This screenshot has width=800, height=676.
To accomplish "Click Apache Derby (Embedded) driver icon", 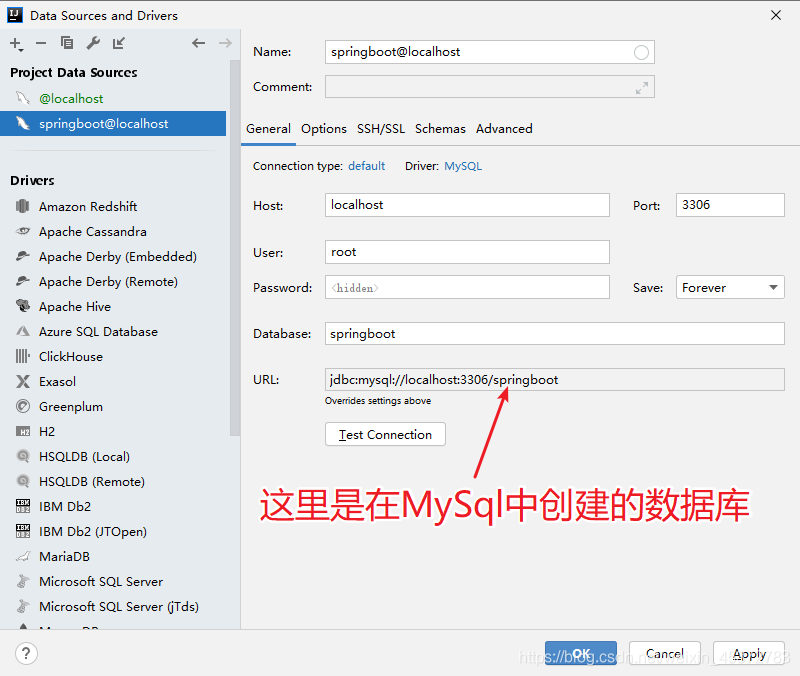I will [x=22, y=256].
